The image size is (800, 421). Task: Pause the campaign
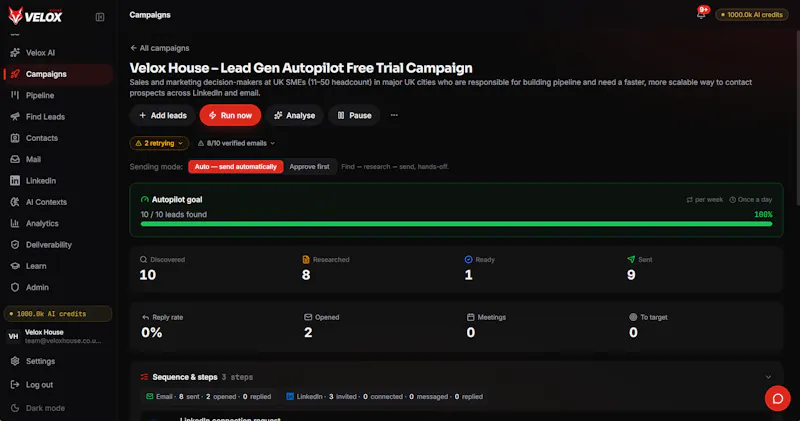[x=354, y=115]
